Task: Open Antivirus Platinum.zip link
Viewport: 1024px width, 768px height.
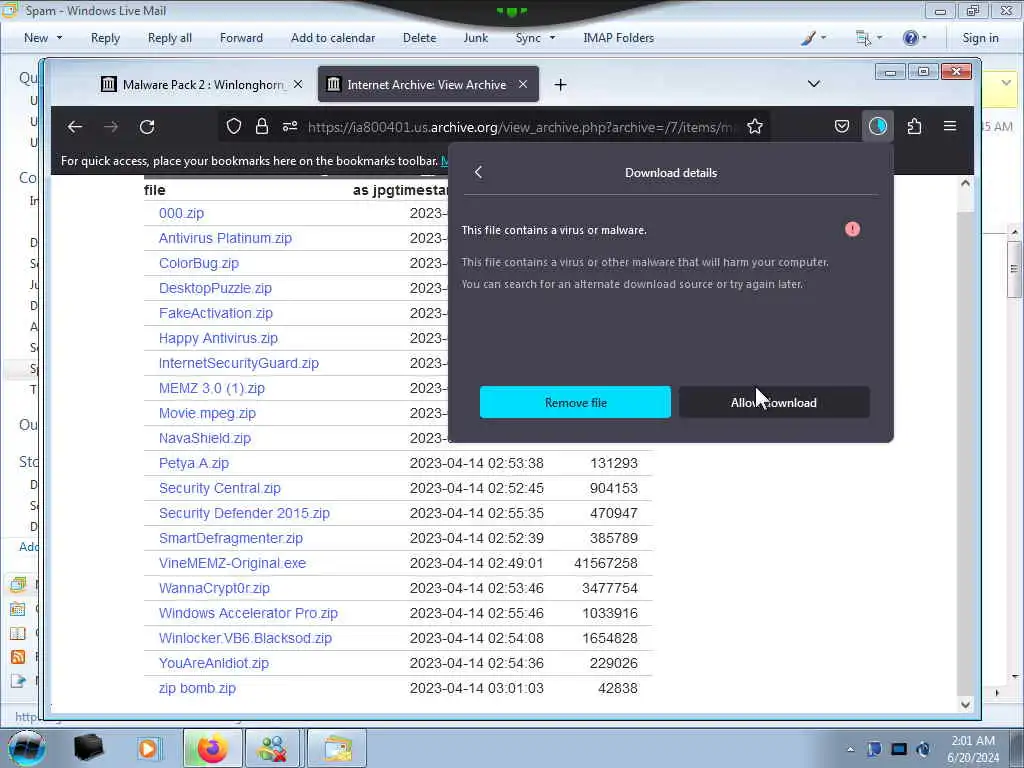Action: tap(225, 238)
